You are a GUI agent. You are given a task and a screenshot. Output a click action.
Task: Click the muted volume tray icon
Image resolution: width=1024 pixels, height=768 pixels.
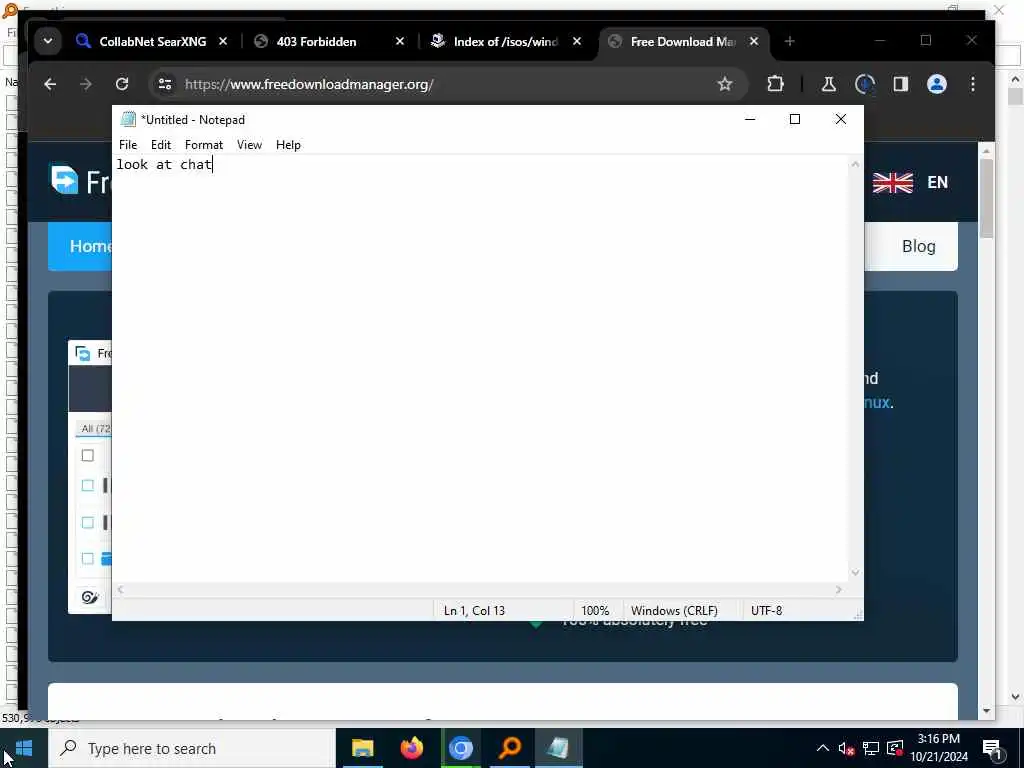[x=846, y=749]
